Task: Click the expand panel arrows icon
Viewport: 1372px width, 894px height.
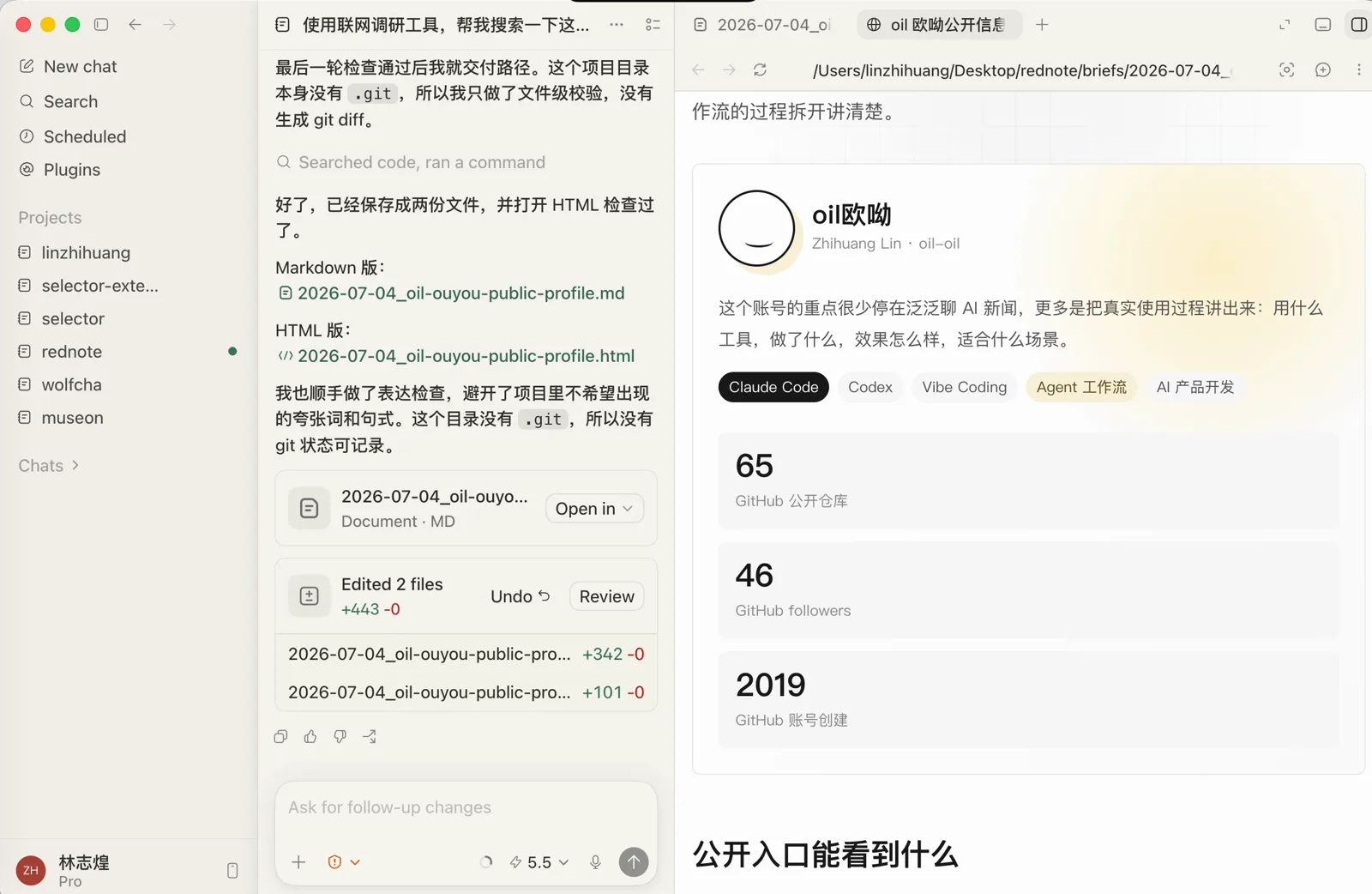Action: [1285, 25]
